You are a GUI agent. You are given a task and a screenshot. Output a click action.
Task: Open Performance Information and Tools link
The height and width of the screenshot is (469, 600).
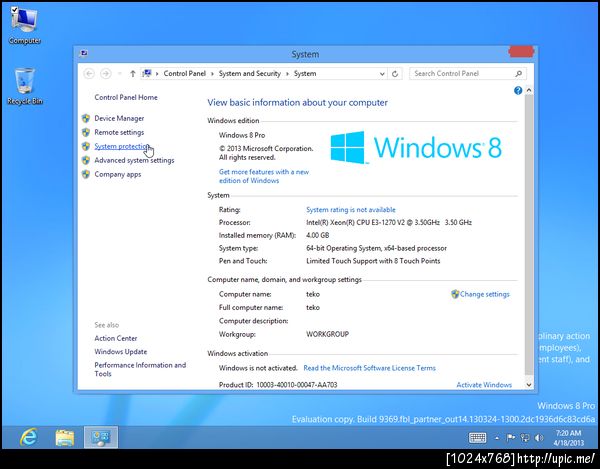pyautogui.click(x=140, y=370)
